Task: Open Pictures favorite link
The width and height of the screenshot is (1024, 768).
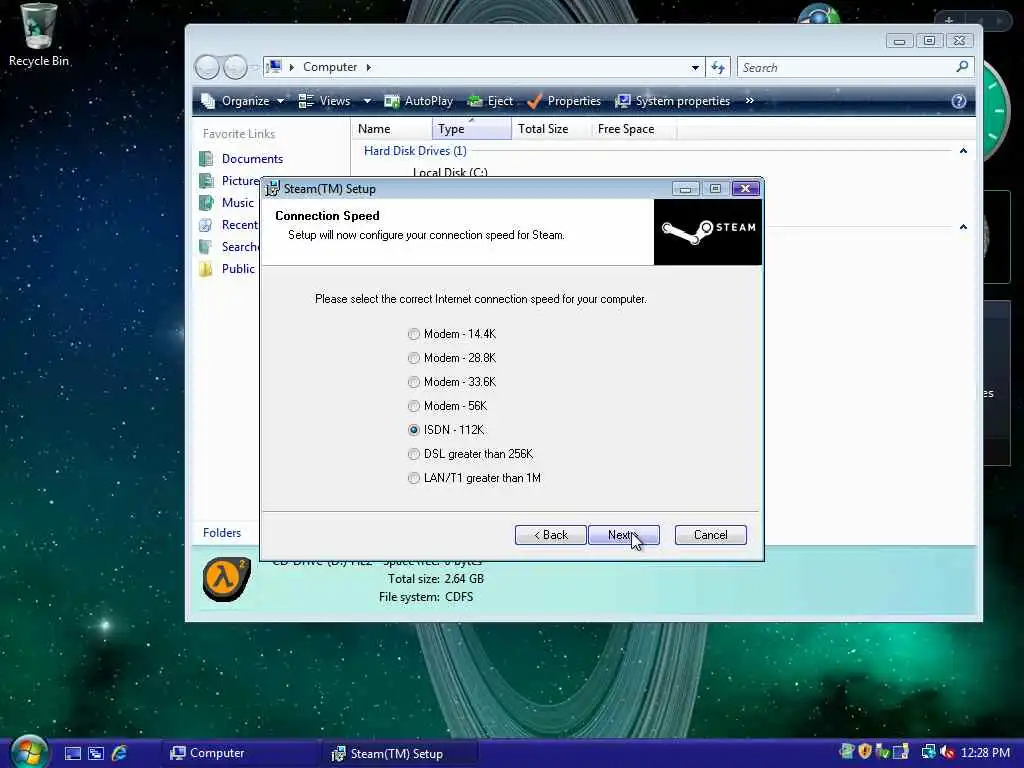Action: point(230,181)
